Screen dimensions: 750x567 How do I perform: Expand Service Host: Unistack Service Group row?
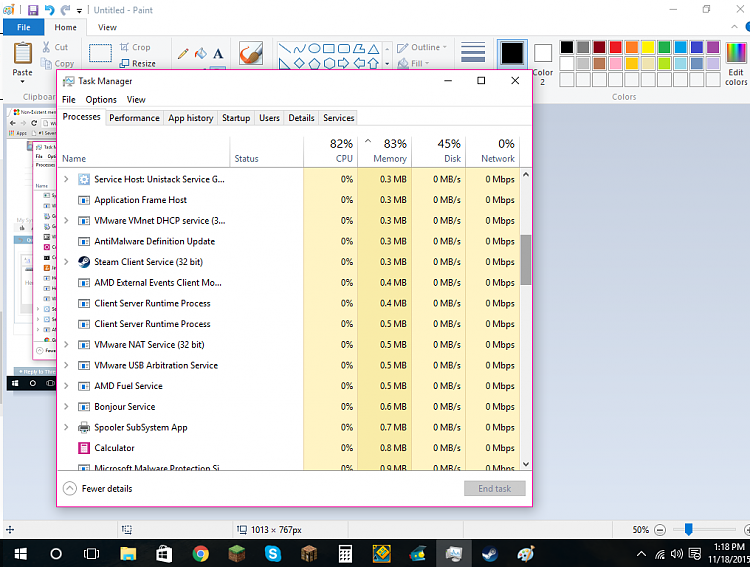(66, 179)
